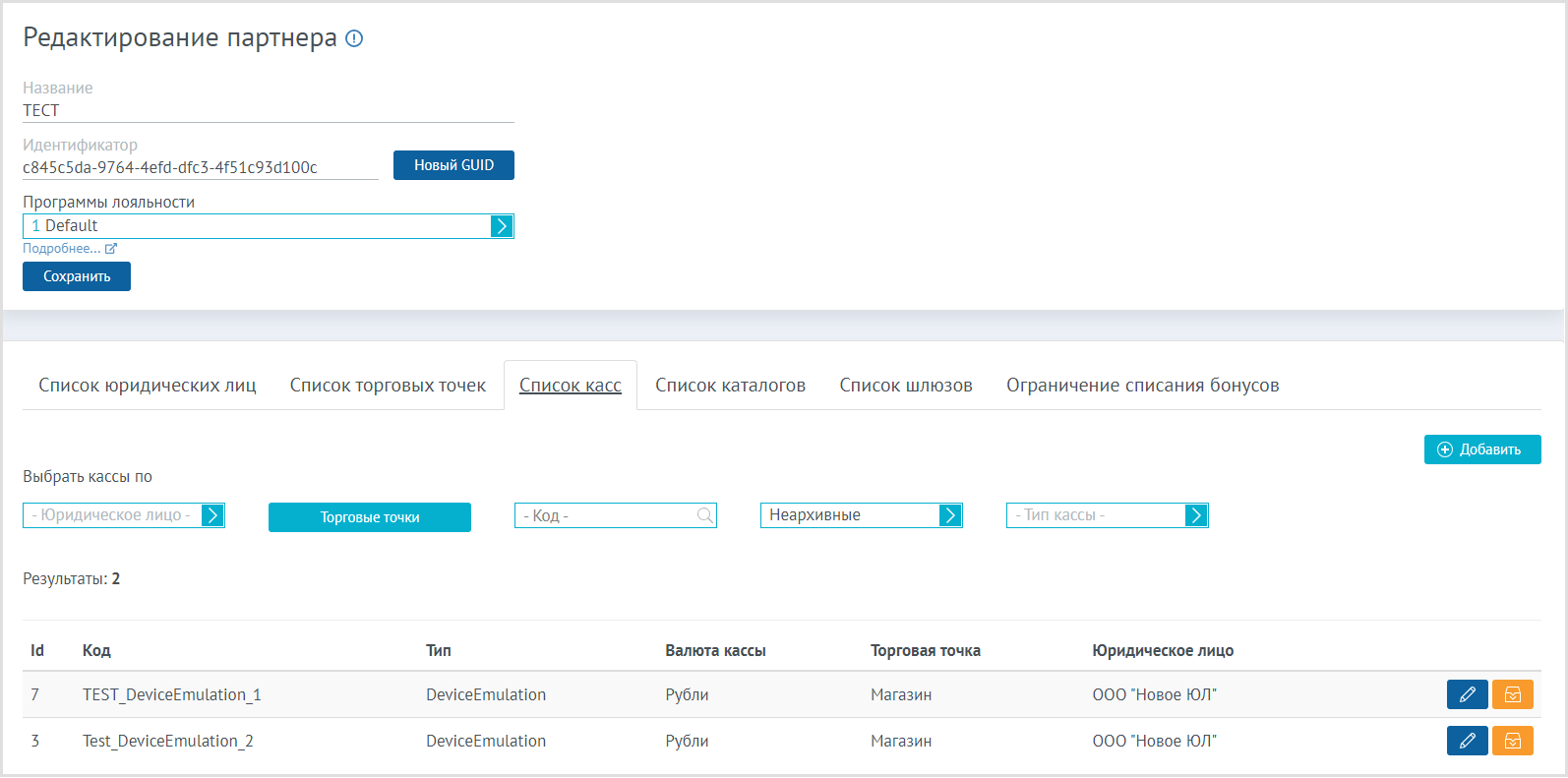The image size is (1568, 778).
Task: Select the Test_DeviceEmulation_2 code cell
Action: pyautogui.click(x=168, y=741)
